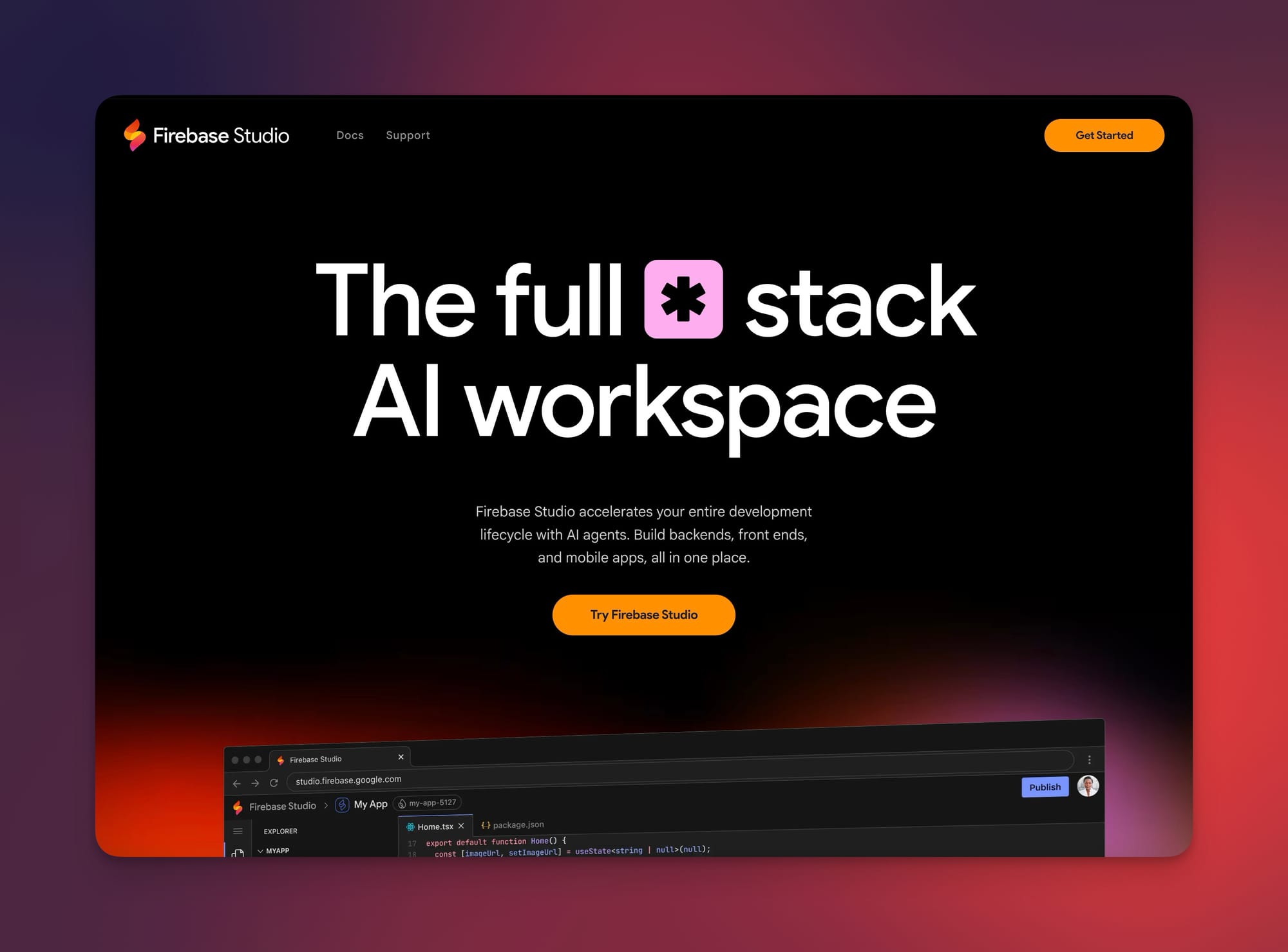Click the My App icon in the breadcrumb
Viewport: 1288px width, 952px height.
(342, 805)
